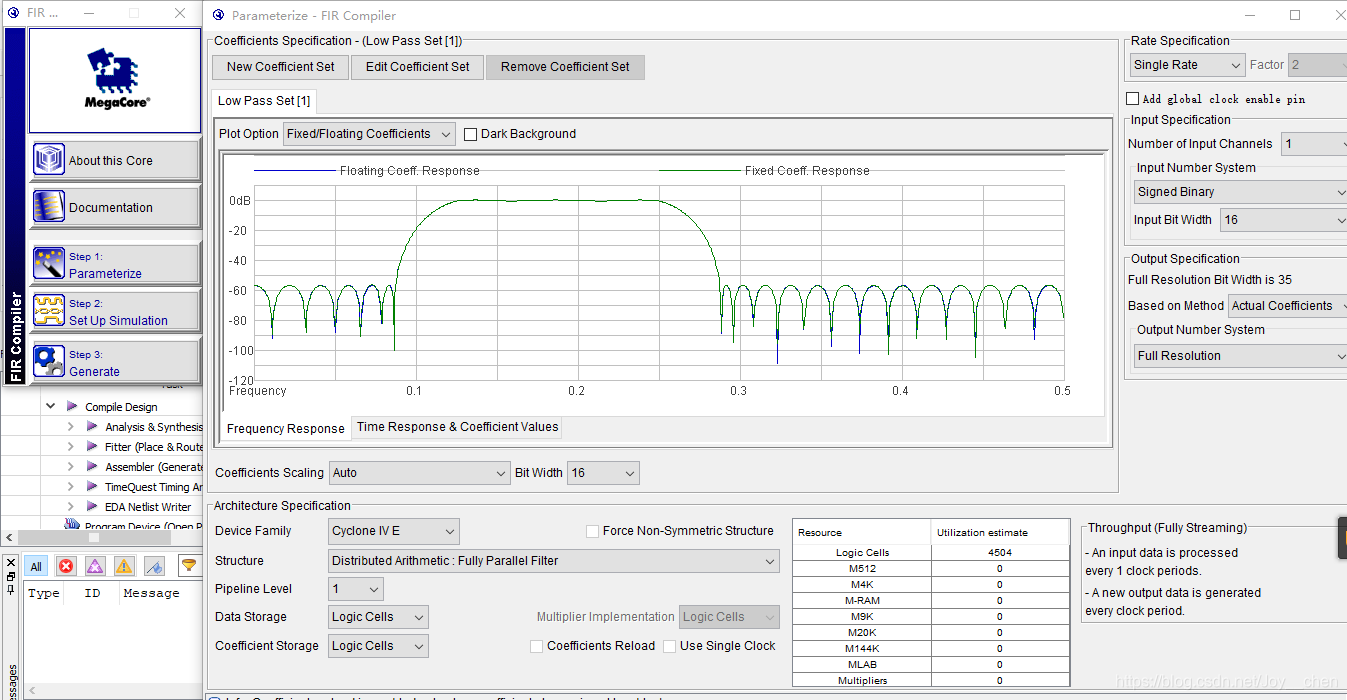This screenshot has height=700, width=1347.
Task: Click the yellow warning filter icon
Action: click(124, 566)
